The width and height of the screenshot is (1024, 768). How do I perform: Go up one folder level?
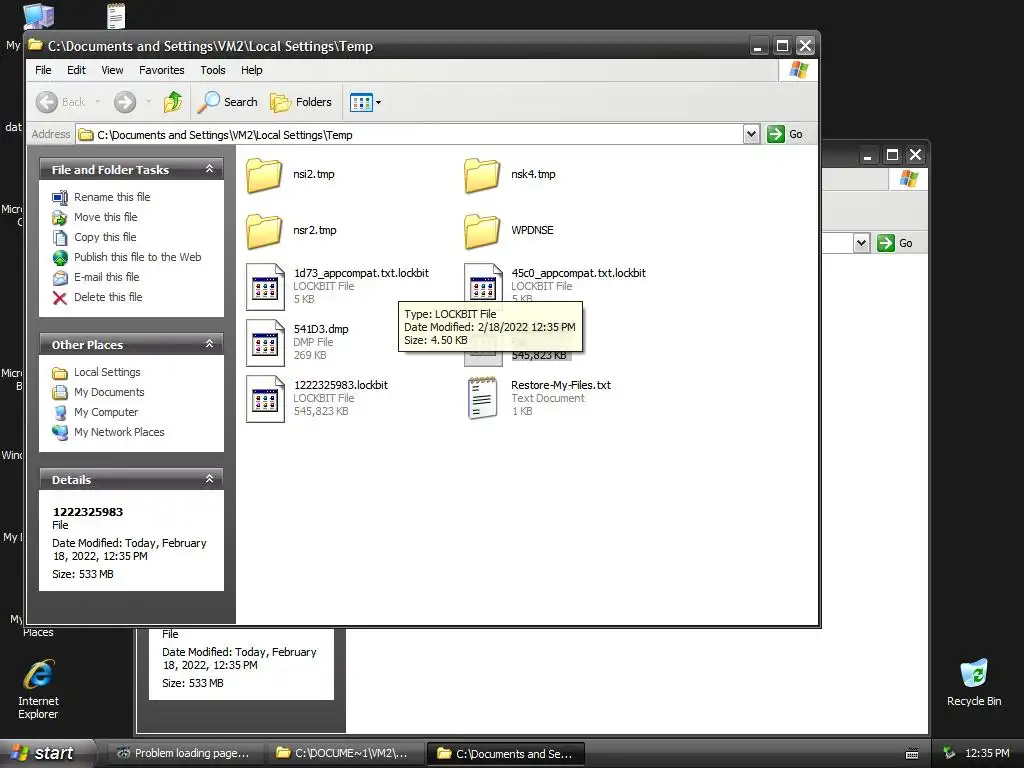point(173,102)
